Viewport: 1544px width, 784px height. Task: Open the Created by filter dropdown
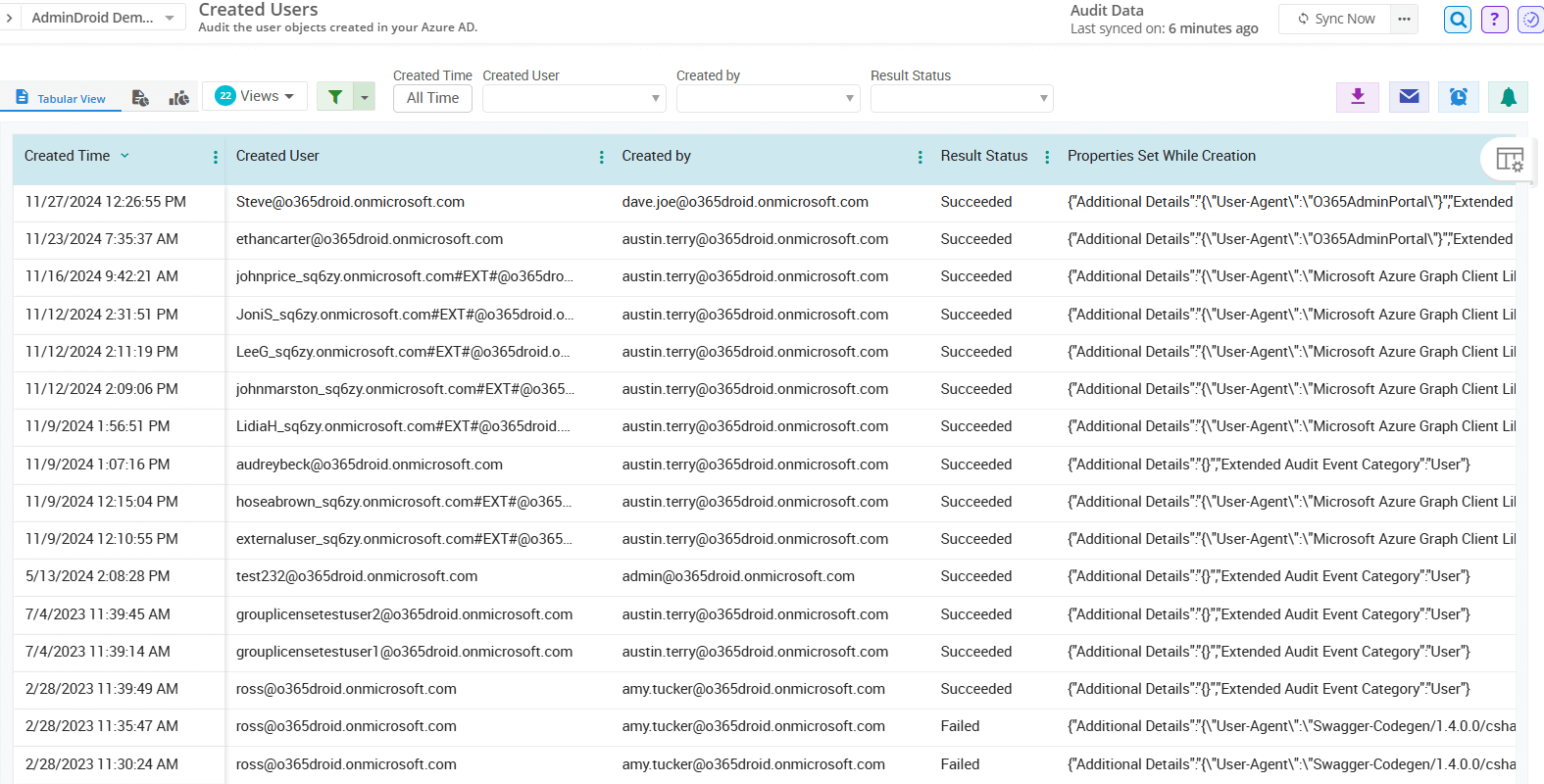click(768, 98)
